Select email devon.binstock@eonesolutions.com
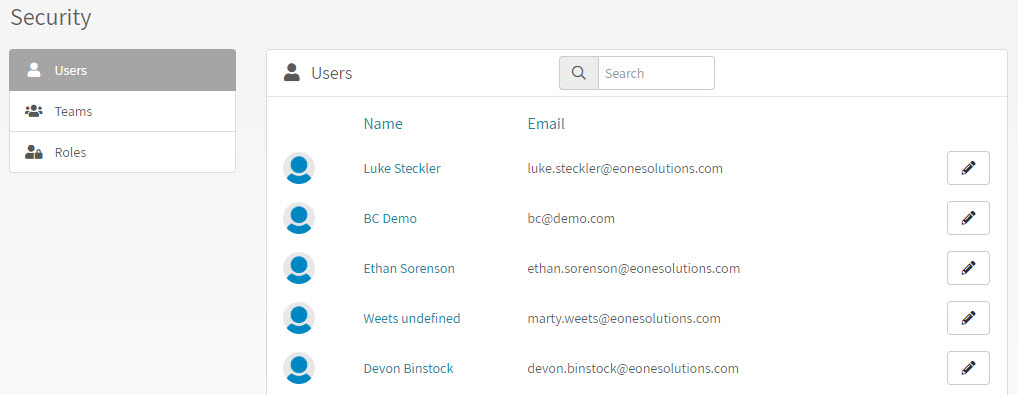The height and width of the screenshot is (395, 1018). pos(633,368)
